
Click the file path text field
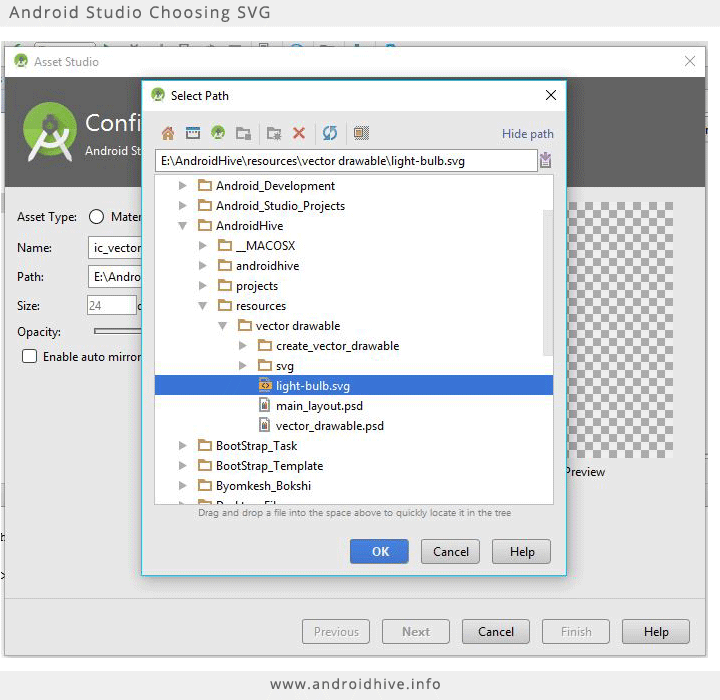tap(345, 161)
